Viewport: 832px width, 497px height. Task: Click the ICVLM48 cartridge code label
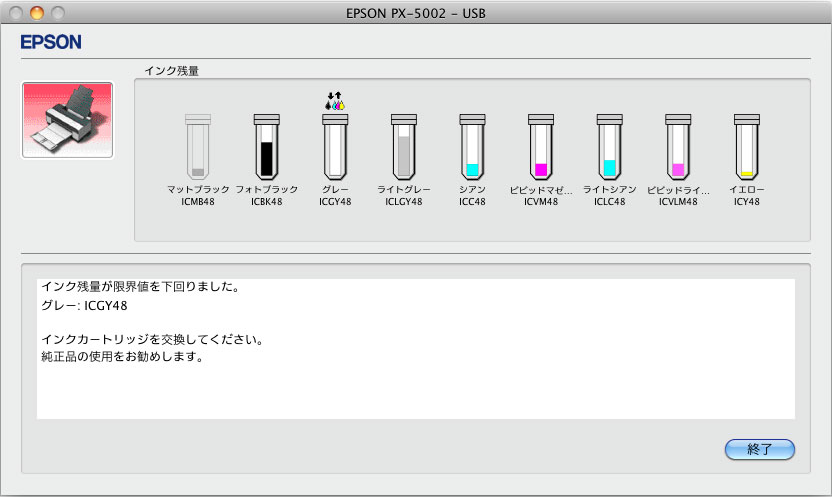tap(678, 202)
